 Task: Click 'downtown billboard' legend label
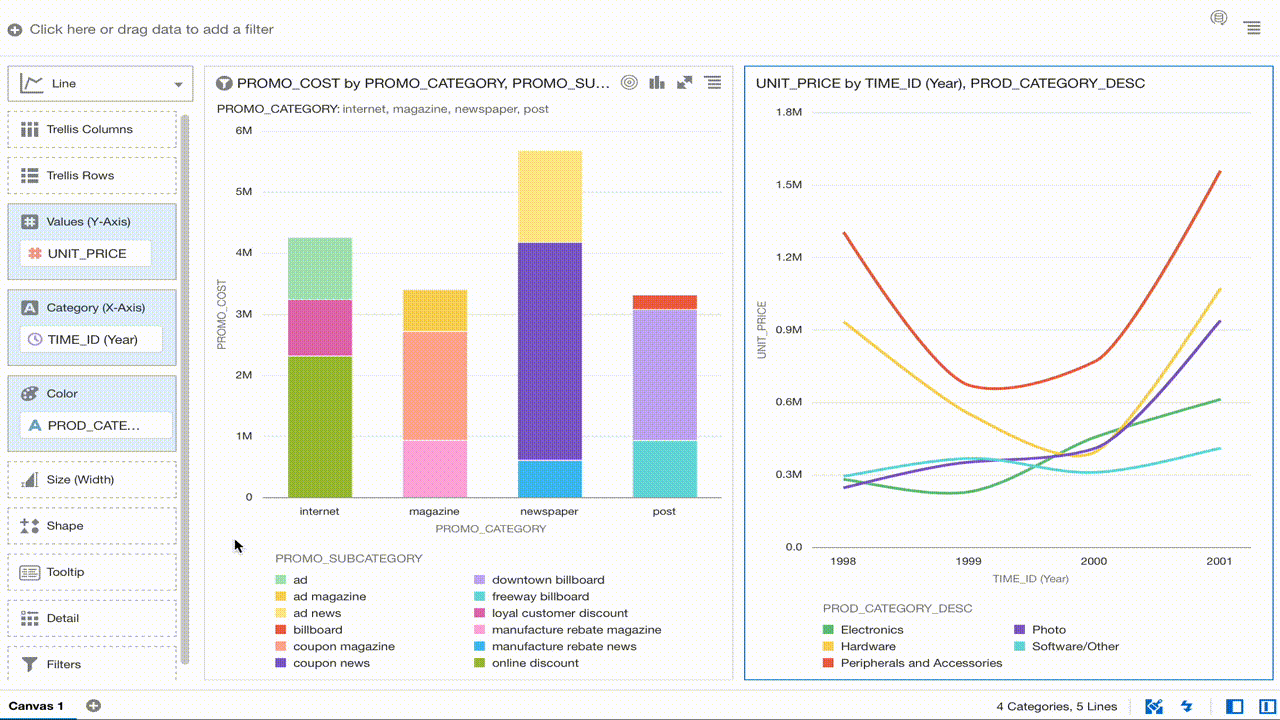[x=548, y=580]
